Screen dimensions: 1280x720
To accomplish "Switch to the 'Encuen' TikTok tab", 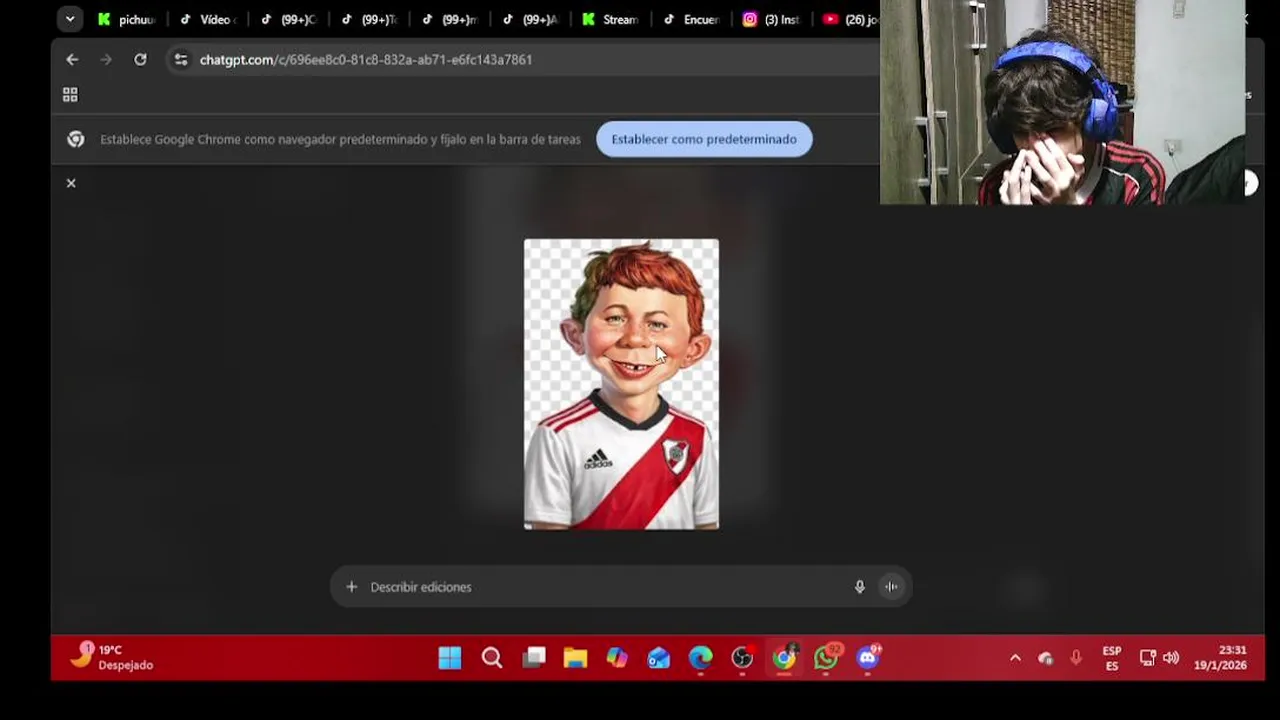I will point(692,19).
